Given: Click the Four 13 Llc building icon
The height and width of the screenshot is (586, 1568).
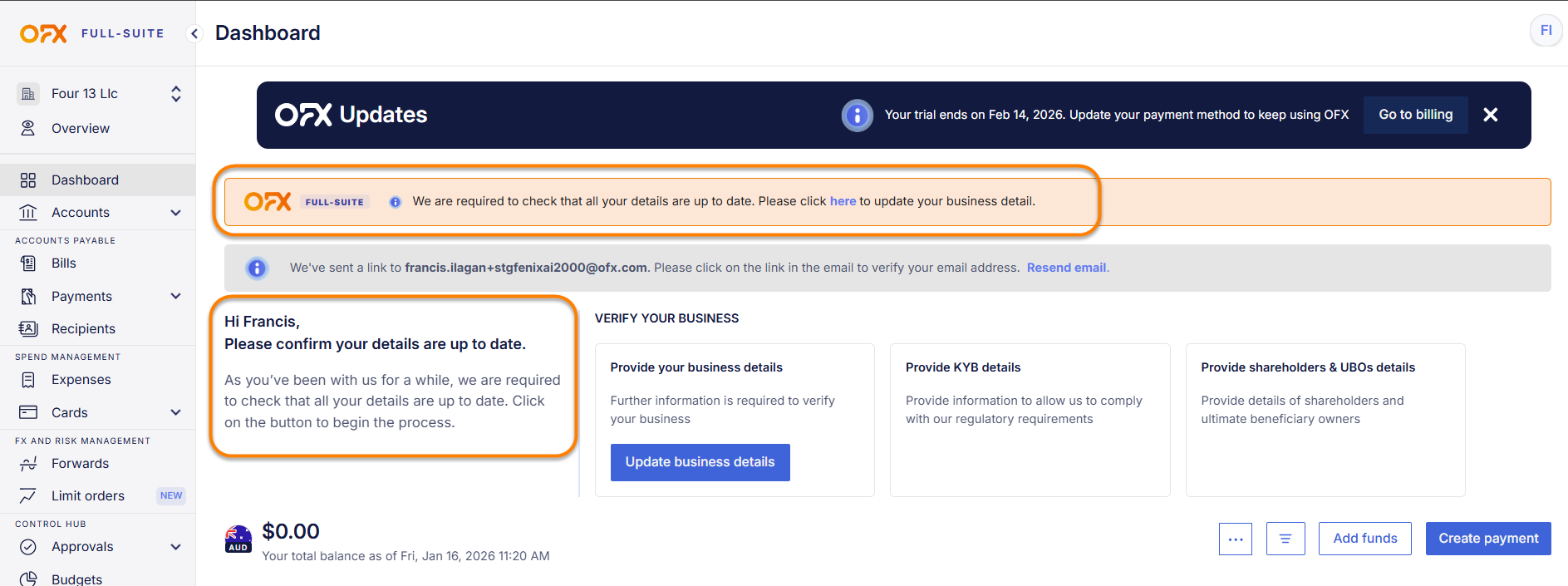Looking at the screenshot, I should (28, 94).
